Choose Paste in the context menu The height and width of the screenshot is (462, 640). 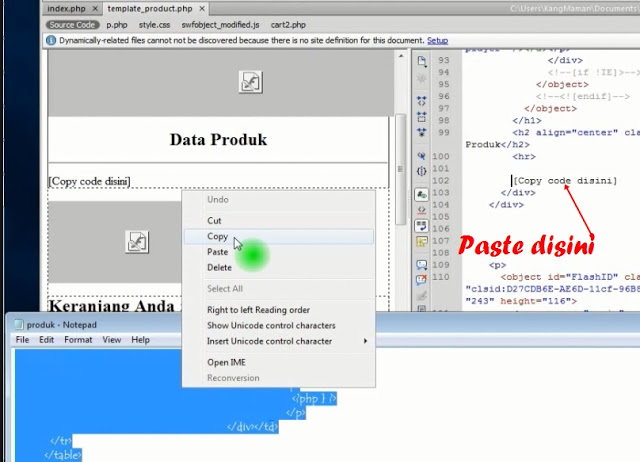pos(279,252)
